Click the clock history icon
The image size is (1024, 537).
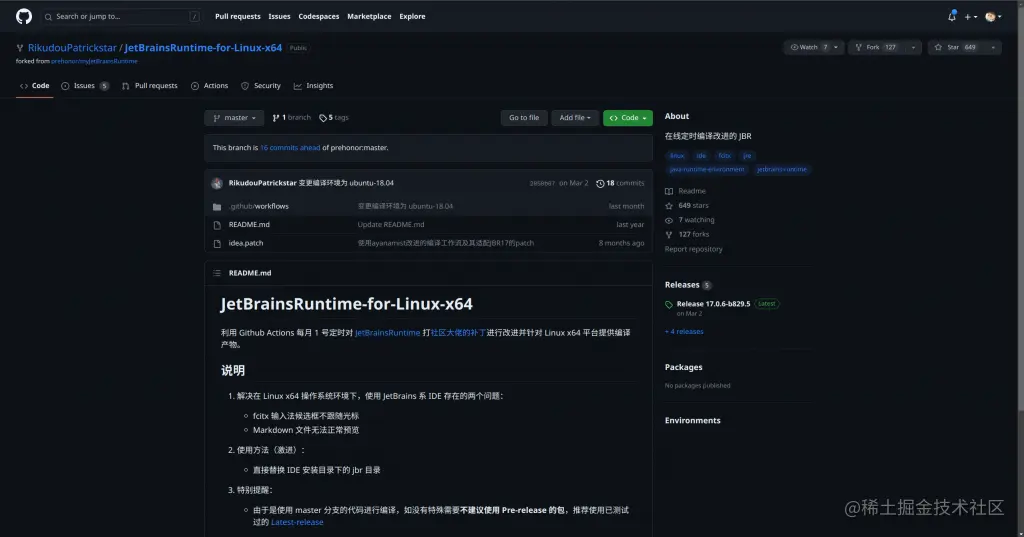click(600, 184)
